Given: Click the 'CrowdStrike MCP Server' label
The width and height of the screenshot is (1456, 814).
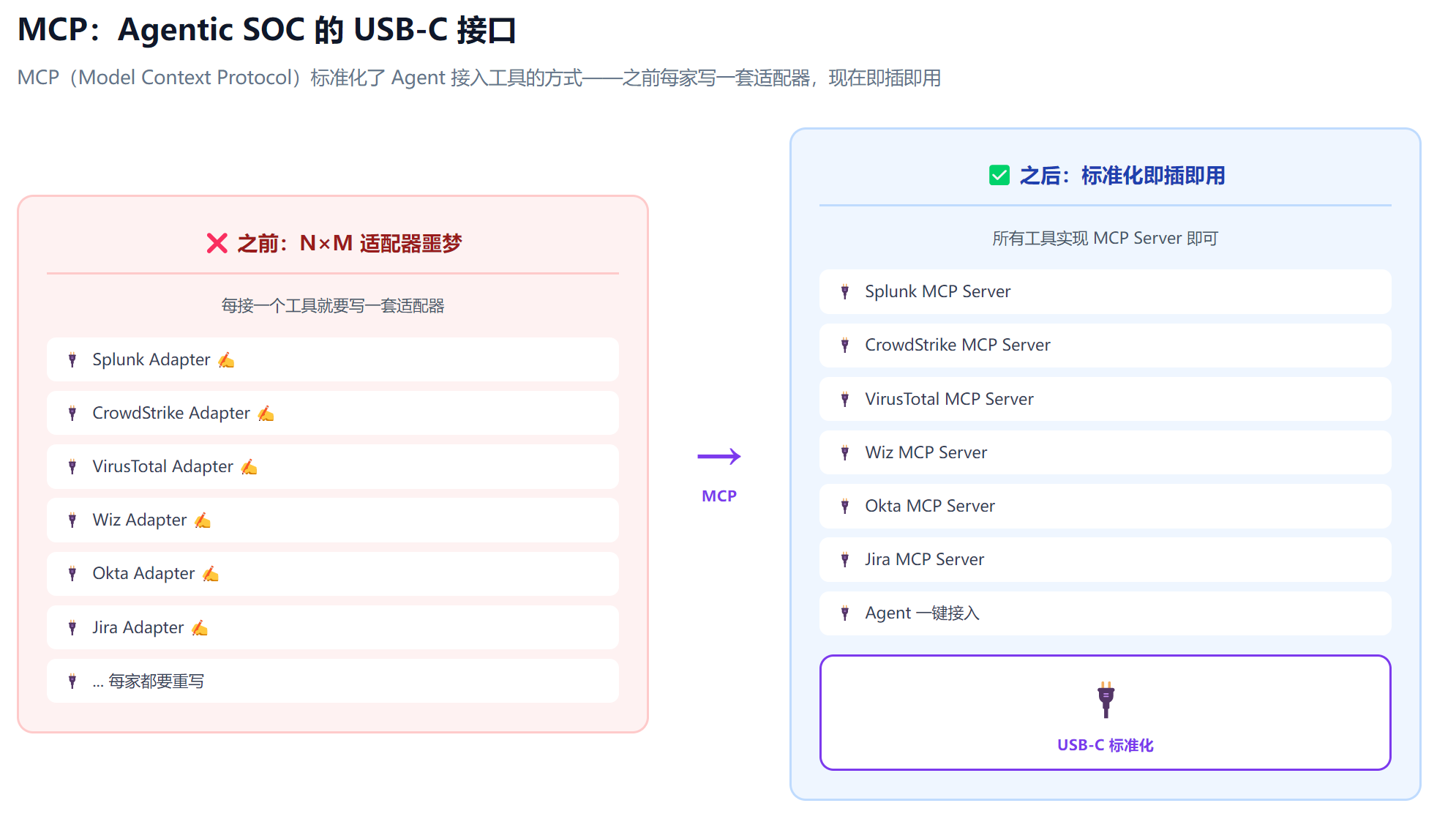Looking at the screenshot, I should point(958,345).
